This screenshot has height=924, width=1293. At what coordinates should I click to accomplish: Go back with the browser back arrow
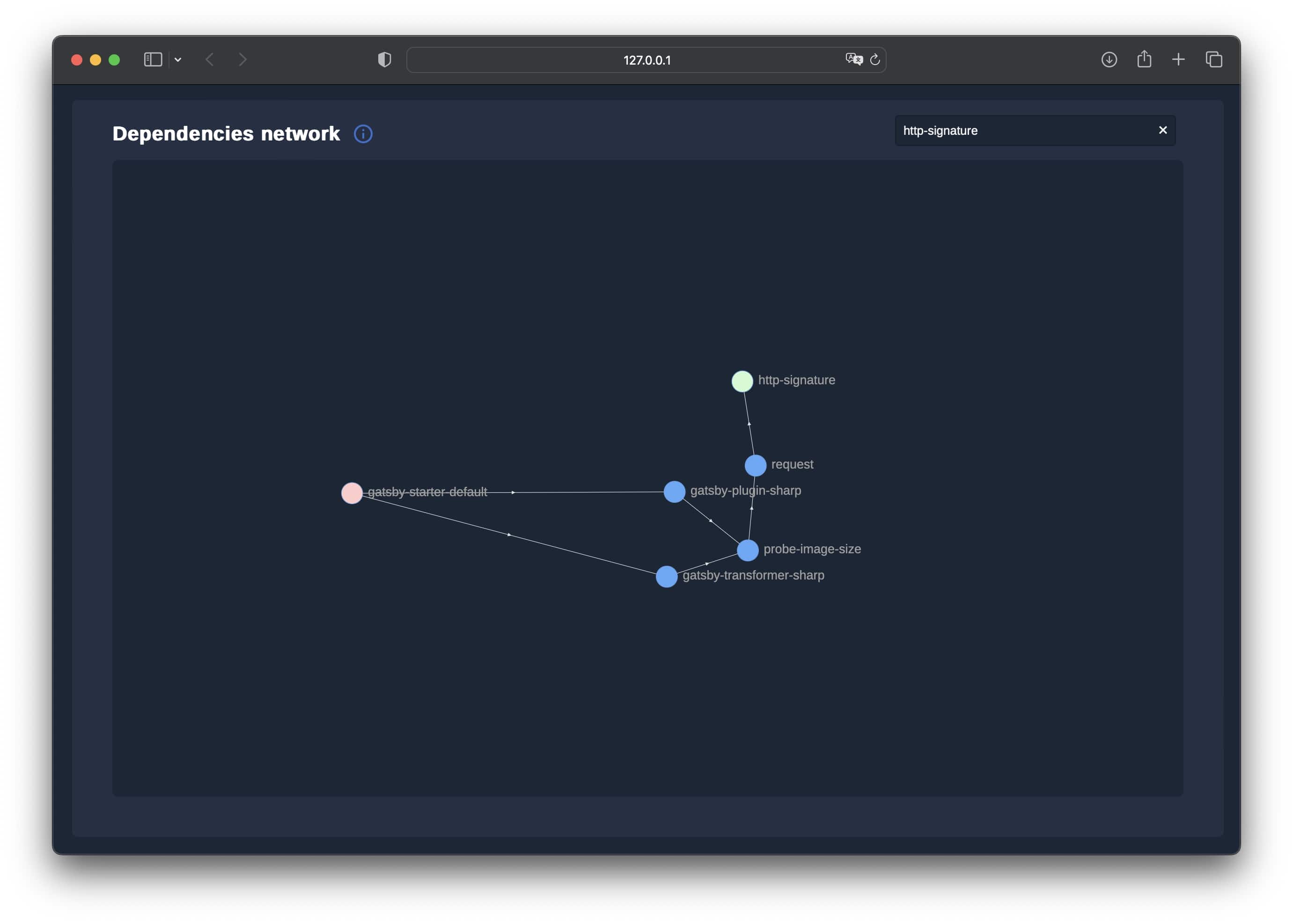click(209, 60)
